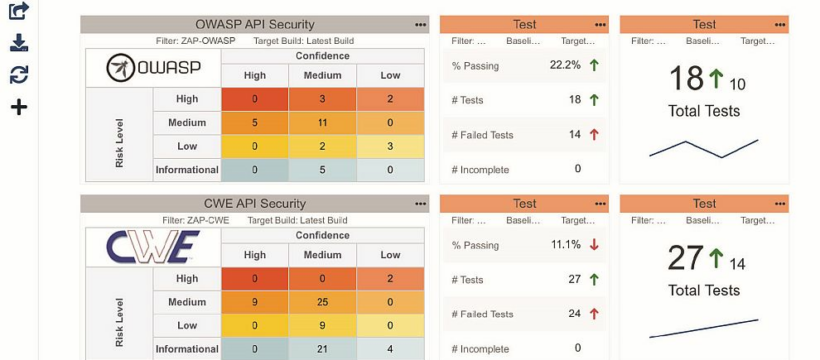Image resolution: width=820 pixels, height=360 pixels.
Task: Open ellipsis menu of top right Test widget
Action: click(x=780, y=25)
